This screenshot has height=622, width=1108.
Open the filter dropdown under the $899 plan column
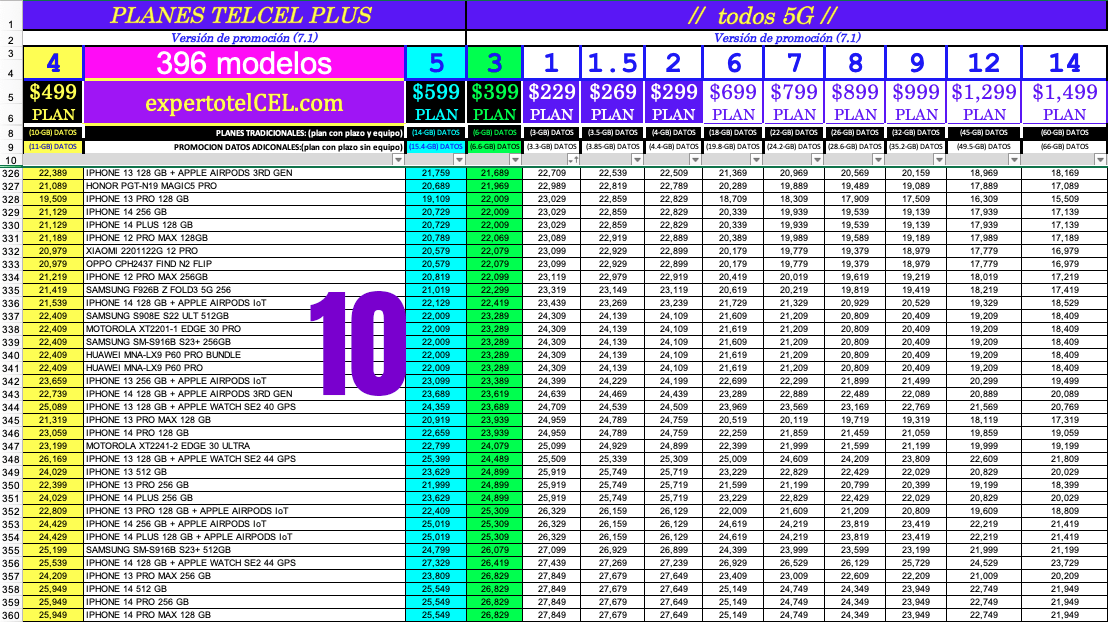878,160
